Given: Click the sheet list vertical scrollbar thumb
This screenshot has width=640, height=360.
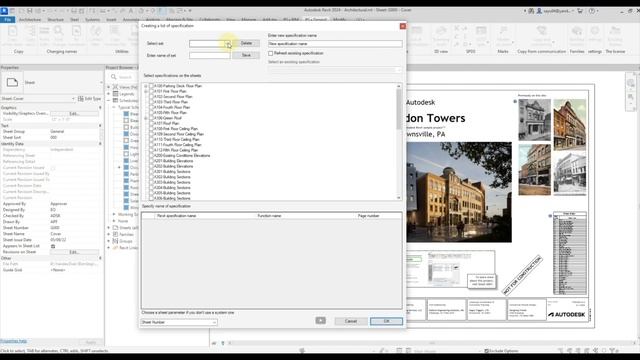Looking at the screenshot, I should pos(399,109).
